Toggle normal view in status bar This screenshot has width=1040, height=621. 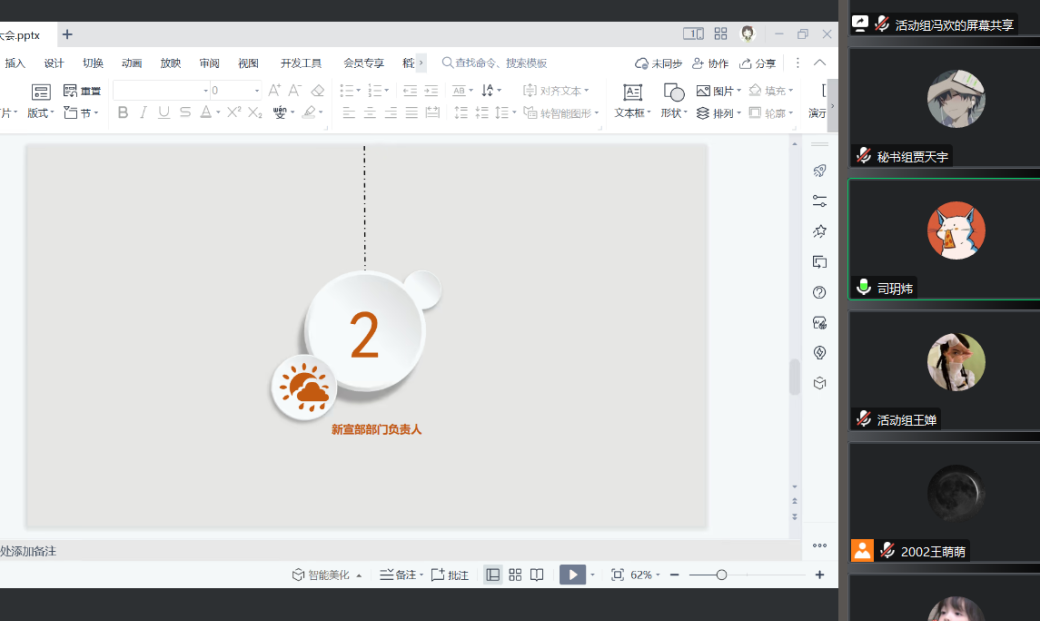click(x=492, y=575)
